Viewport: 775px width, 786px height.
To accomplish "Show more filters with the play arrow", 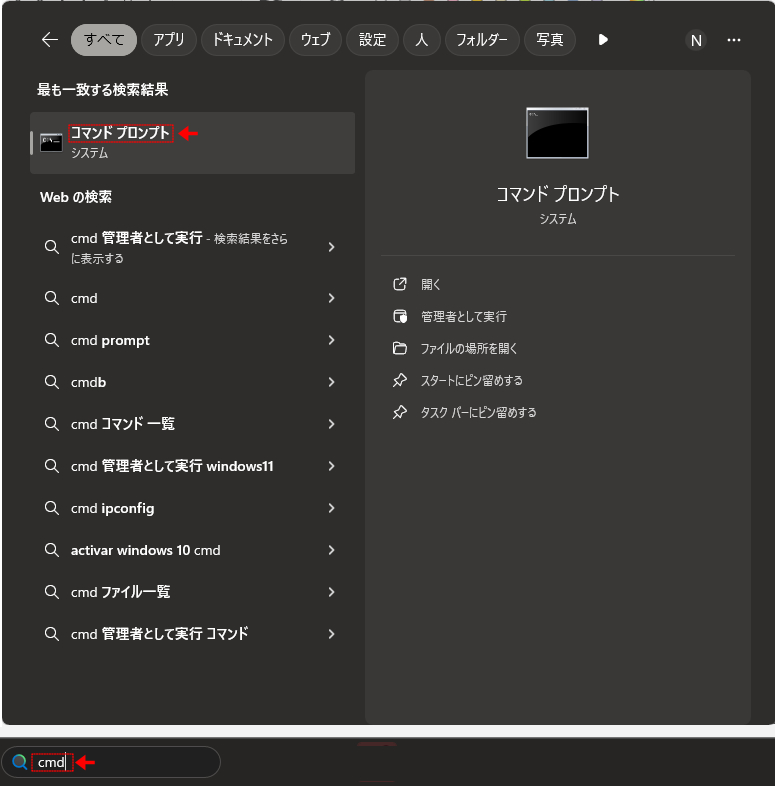I will 603,40.
